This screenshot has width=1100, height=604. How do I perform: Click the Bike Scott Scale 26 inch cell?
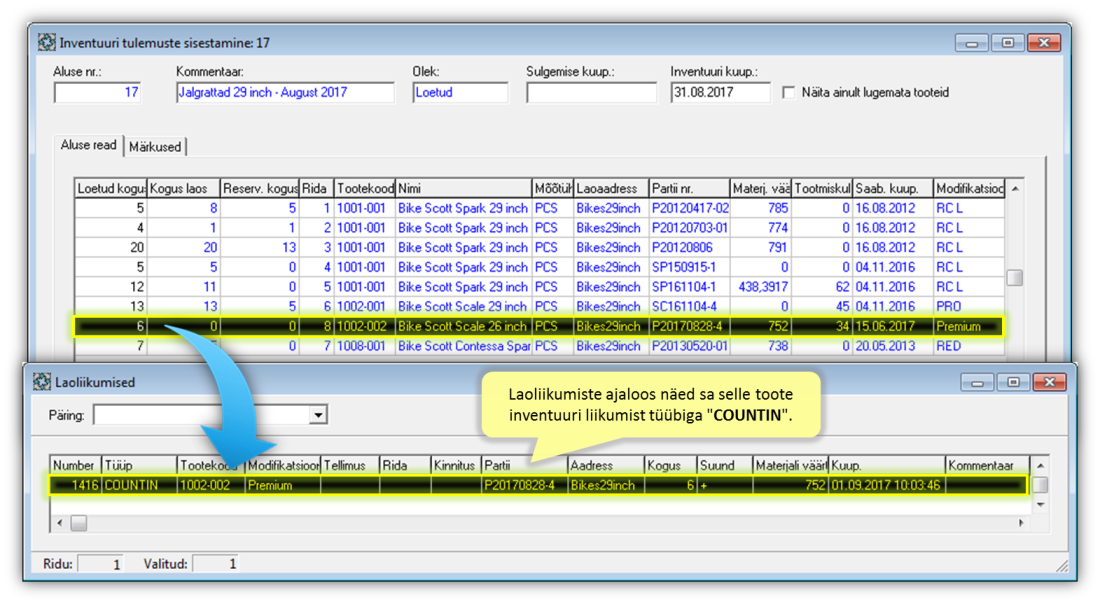pyautogui.click(x=464, y=326)
